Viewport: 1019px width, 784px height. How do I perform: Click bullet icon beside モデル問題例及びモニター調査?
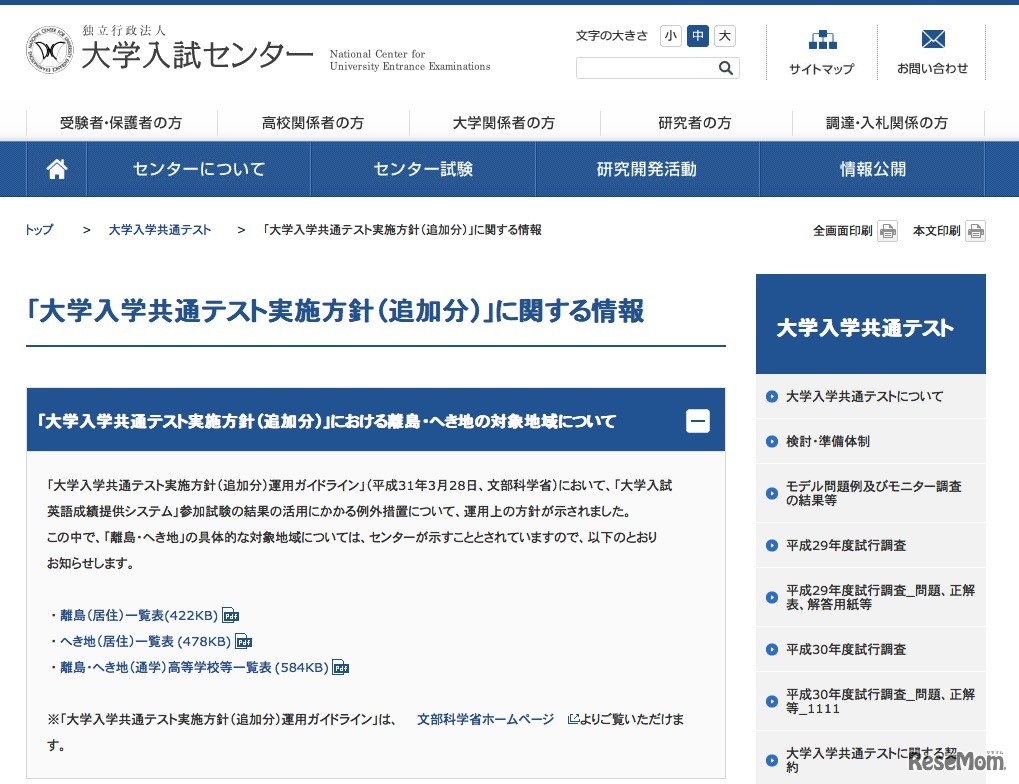coord(771,493)
